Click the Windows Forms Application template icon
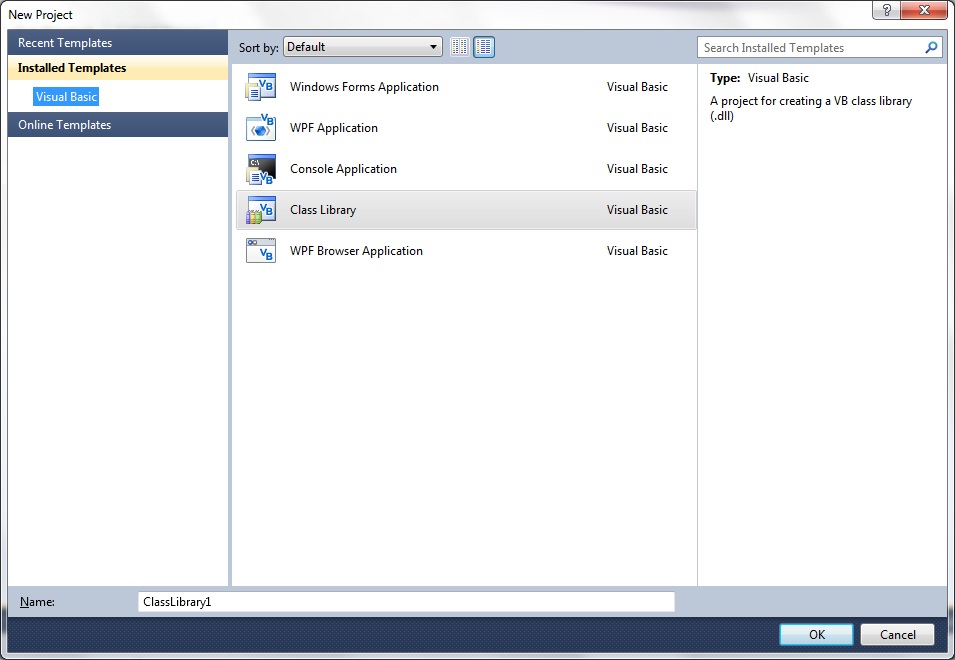The width and height of the screenshot is (955, 660). point(261,87)
